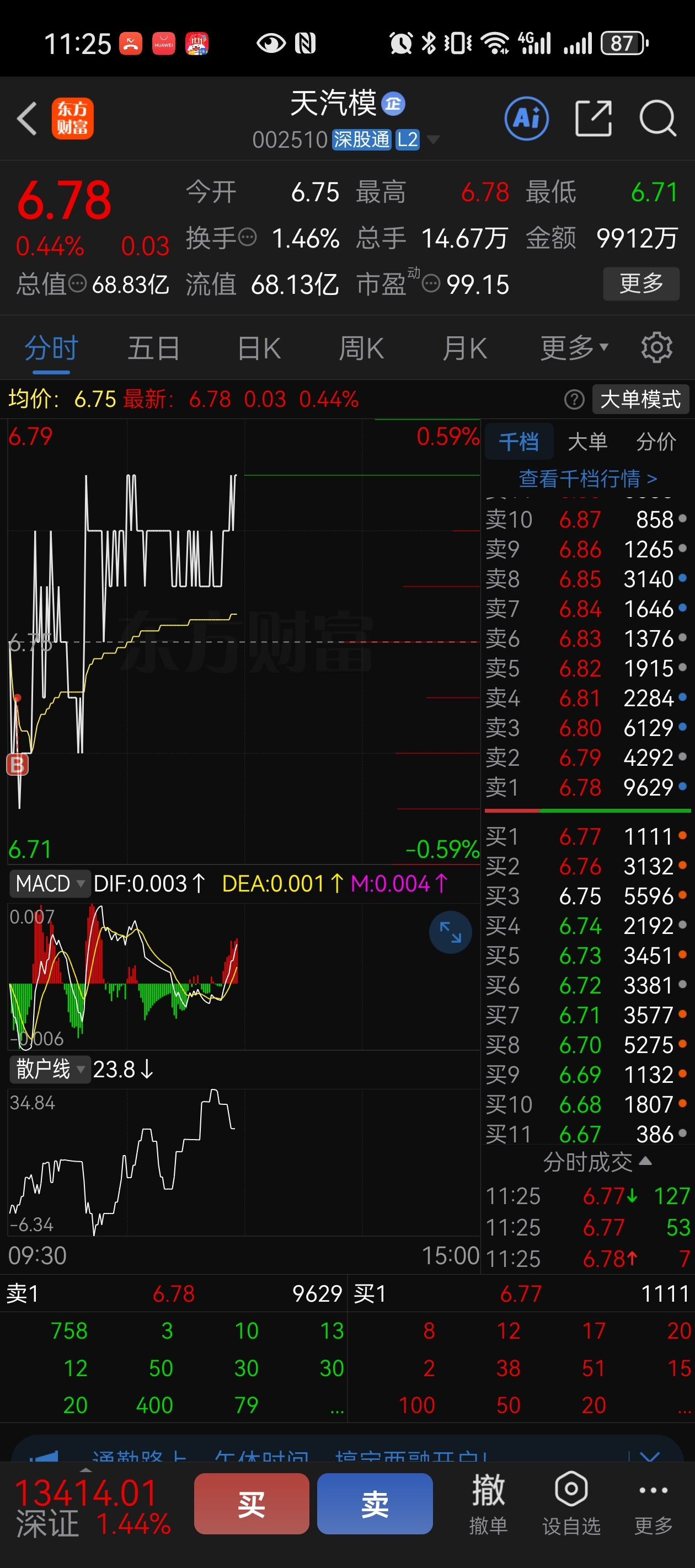Tap the bottom 买1 6.77 1111 queue header
The width and height of the screenshot is (695, 1568).
(x=521, y=1293)
